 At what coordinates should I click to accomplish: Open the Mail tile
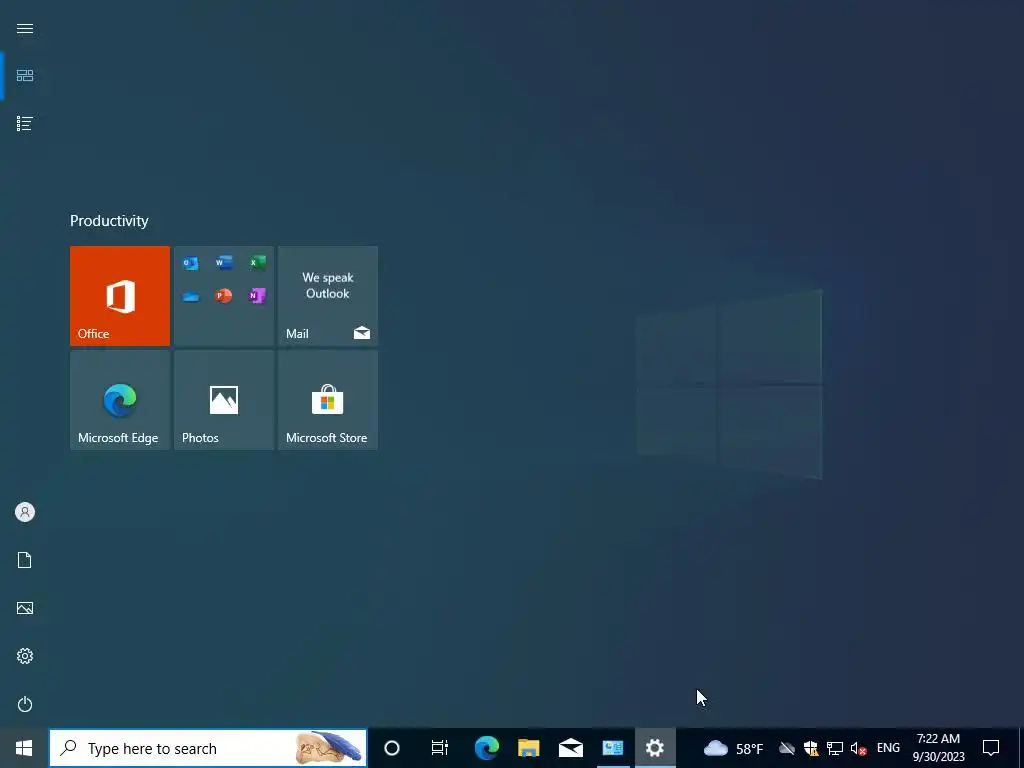click(328, 296)
